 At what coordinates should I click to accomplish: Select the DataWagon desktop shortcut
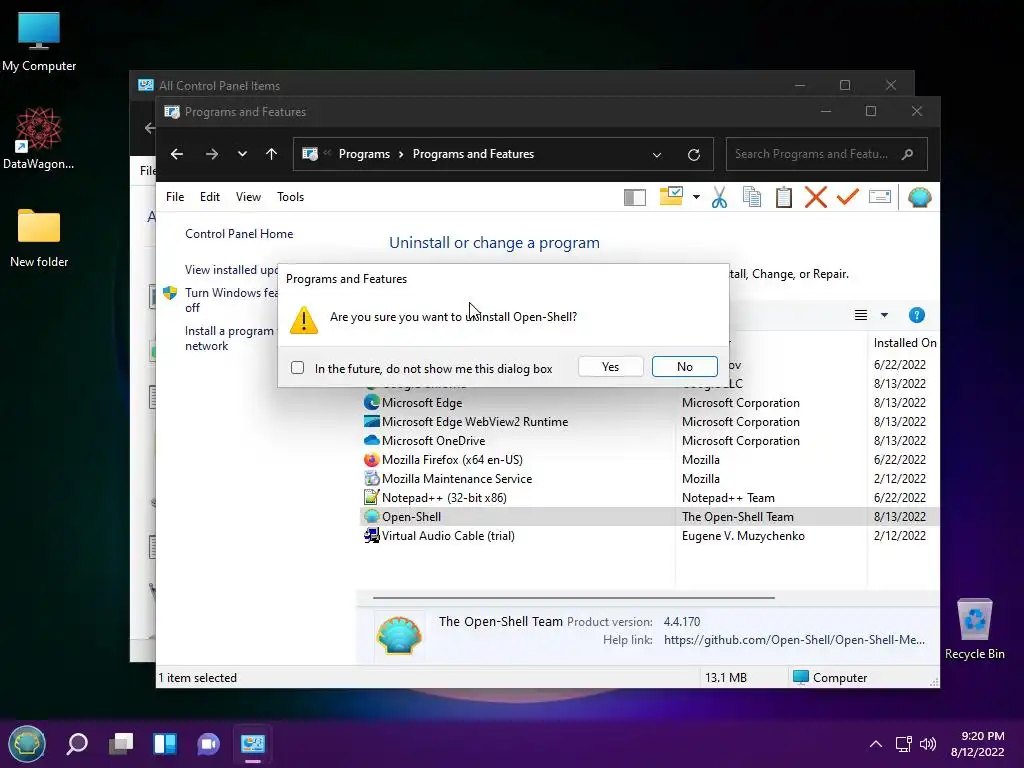tap(39, 138)
